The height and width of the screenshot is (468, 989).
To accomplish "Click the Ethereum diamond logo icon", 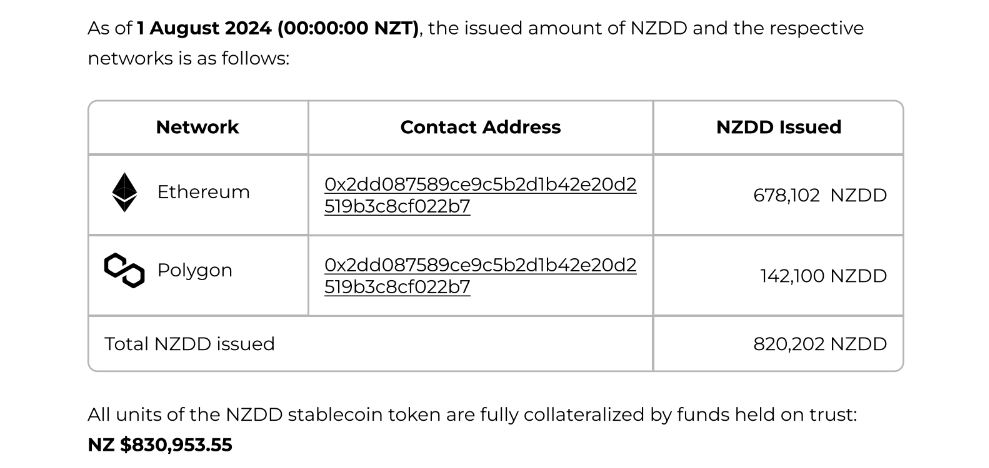I will pyautogui.click(x=124, y=192).
